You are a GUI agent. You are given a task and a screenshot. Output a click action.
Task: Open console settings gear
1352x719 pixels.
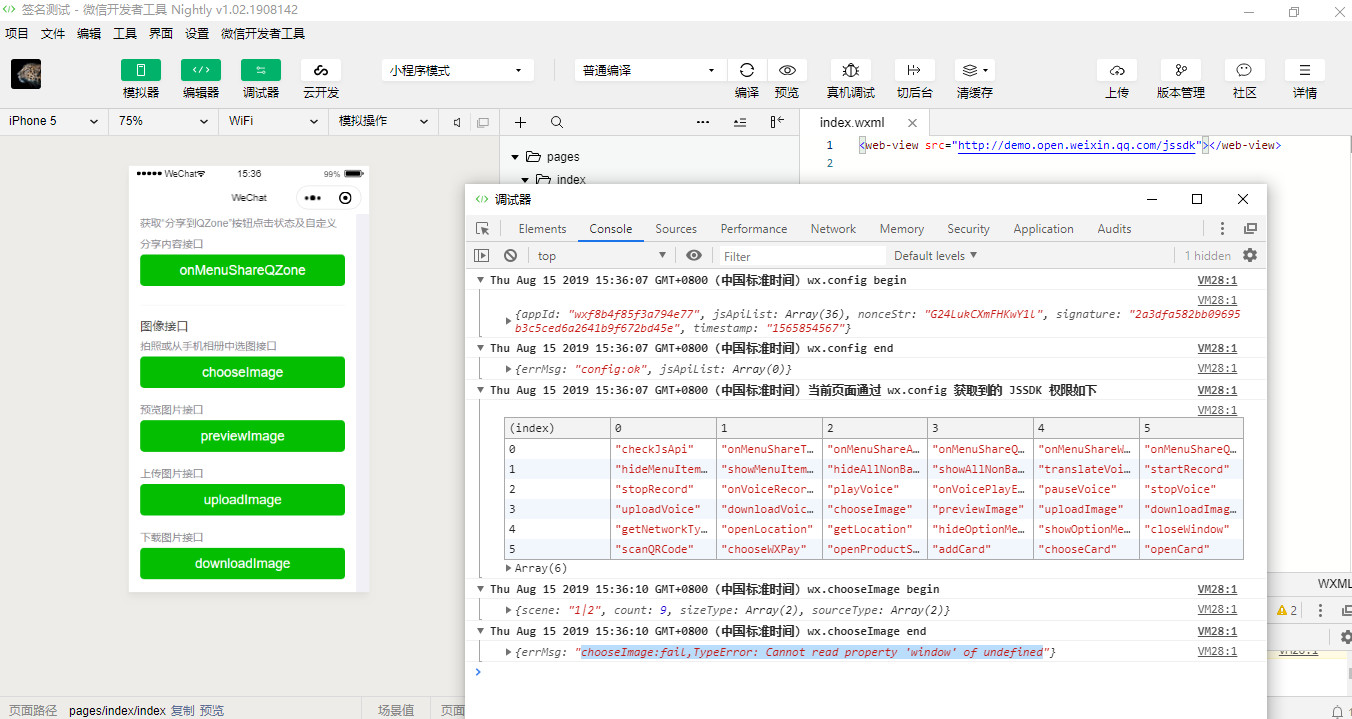tap(1250, 256)
